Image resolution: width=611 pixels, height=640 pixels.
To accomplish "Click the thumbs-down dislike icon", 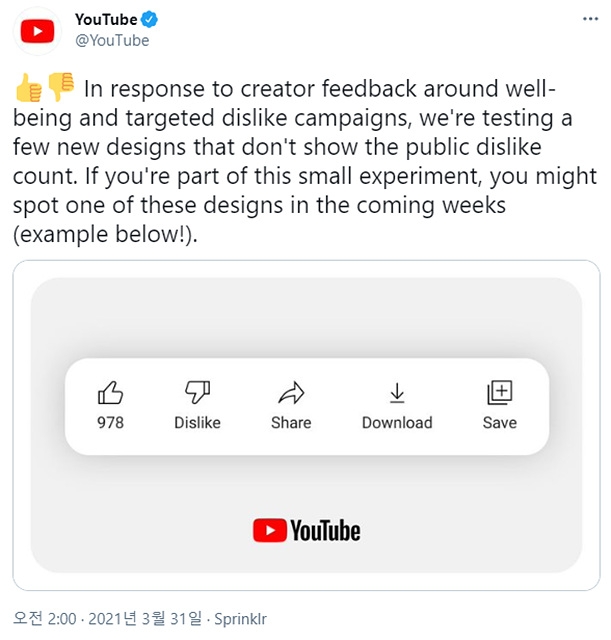I will pos(197,392).
